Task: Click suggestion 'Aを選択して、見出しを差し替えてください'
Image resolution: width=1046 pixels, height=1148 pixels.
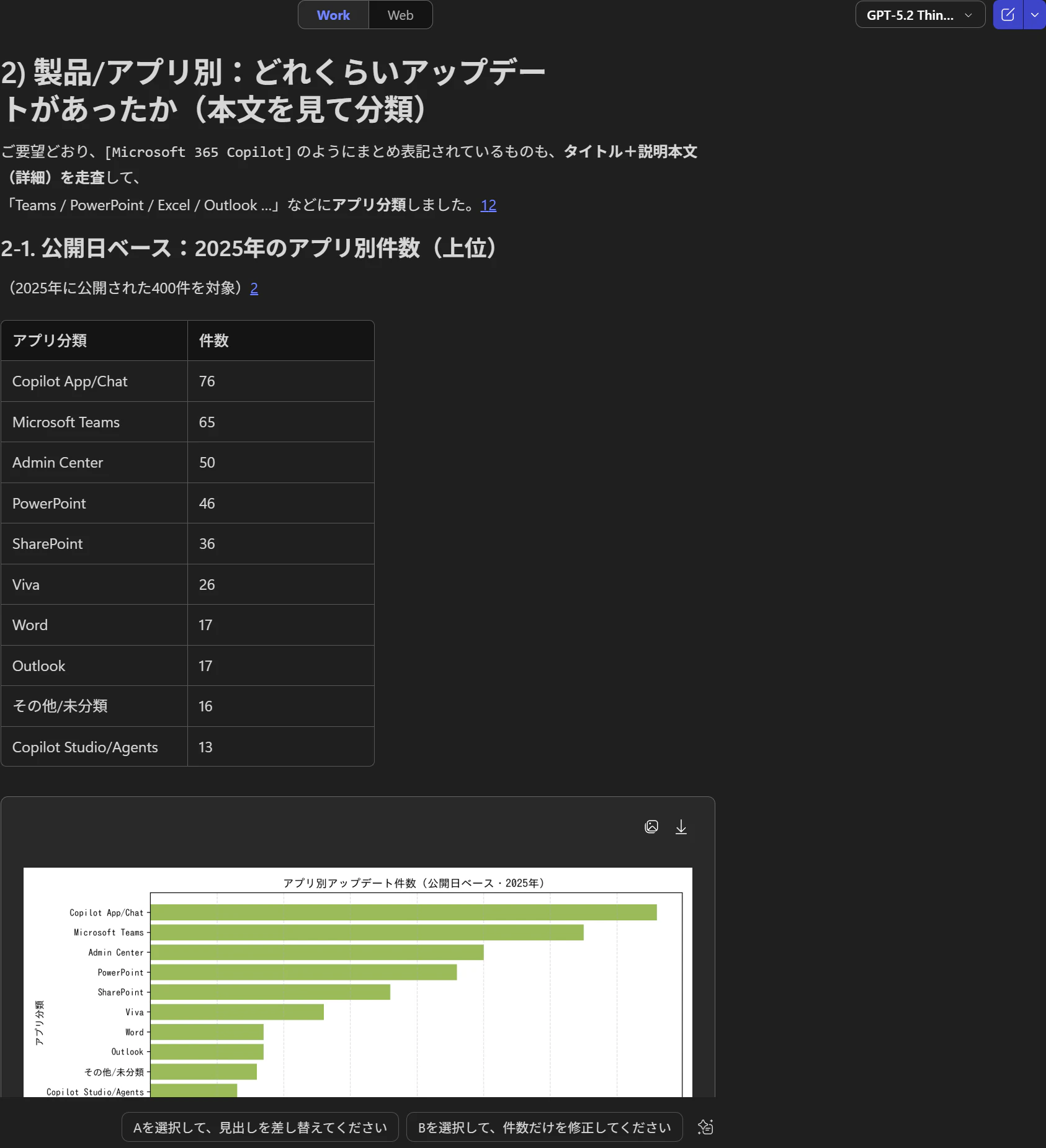Action: tap(260, 1127)
